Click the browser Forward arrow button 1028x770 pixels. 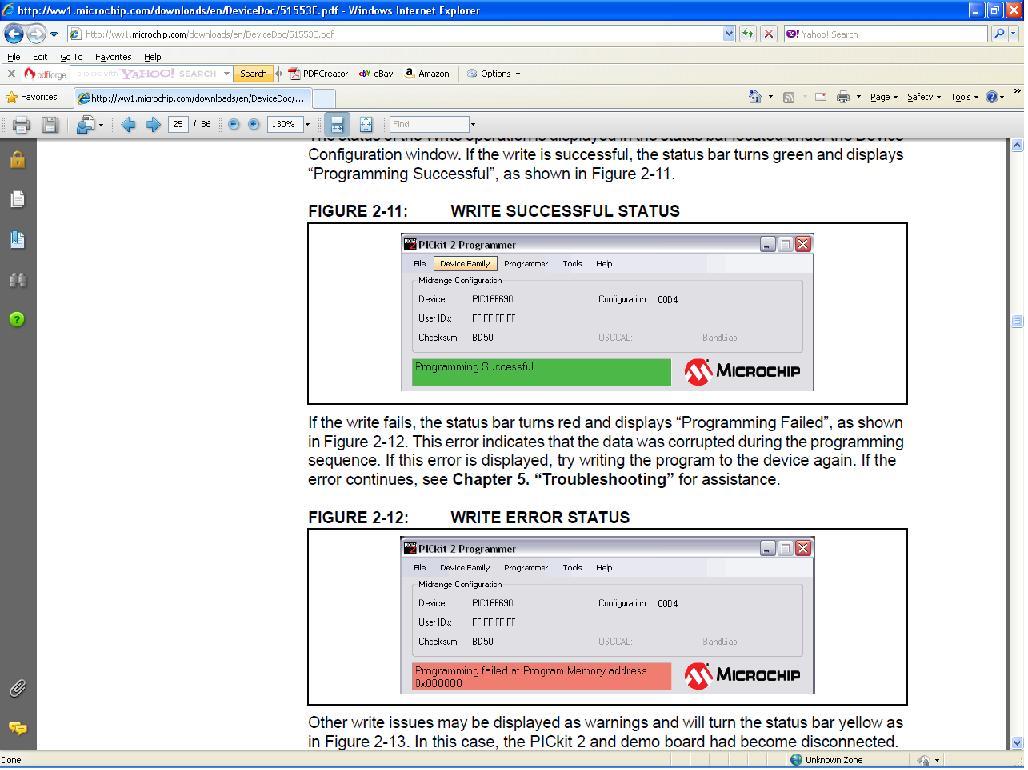[36, 33]
